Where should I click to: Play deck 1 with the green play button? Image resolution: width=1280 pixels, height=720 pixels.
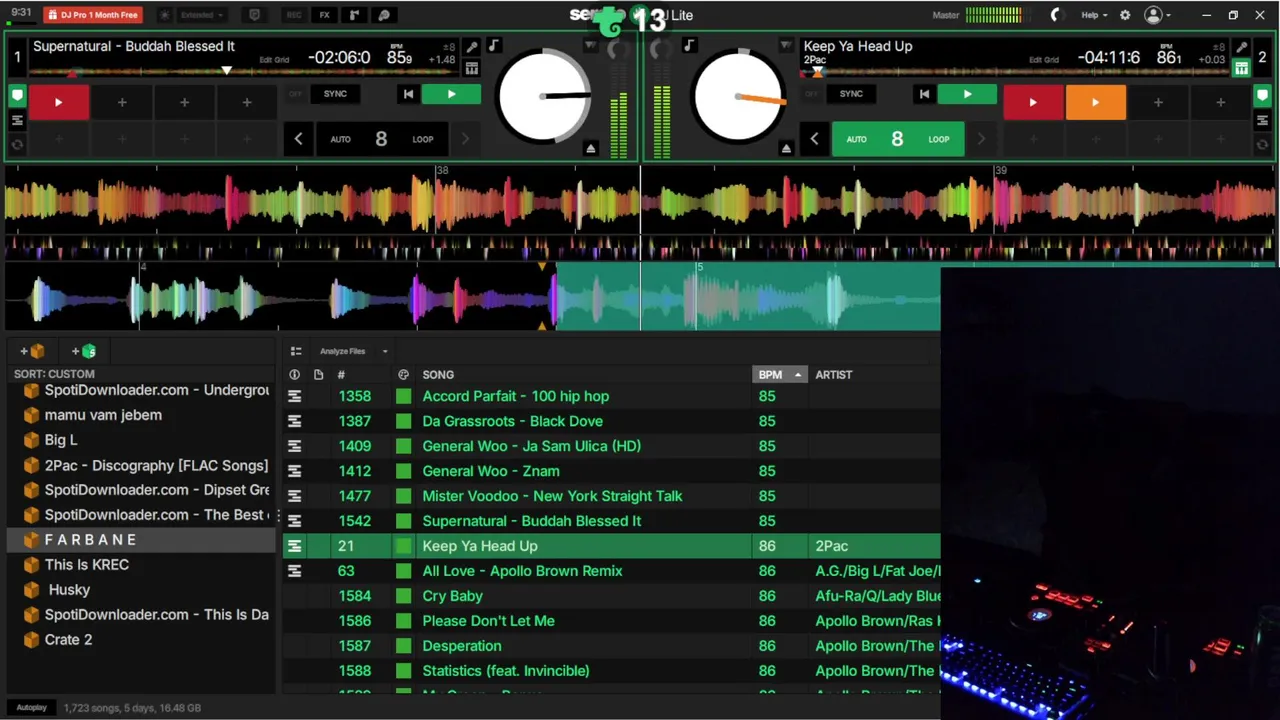pyautogui.click(x=451, y=94)
